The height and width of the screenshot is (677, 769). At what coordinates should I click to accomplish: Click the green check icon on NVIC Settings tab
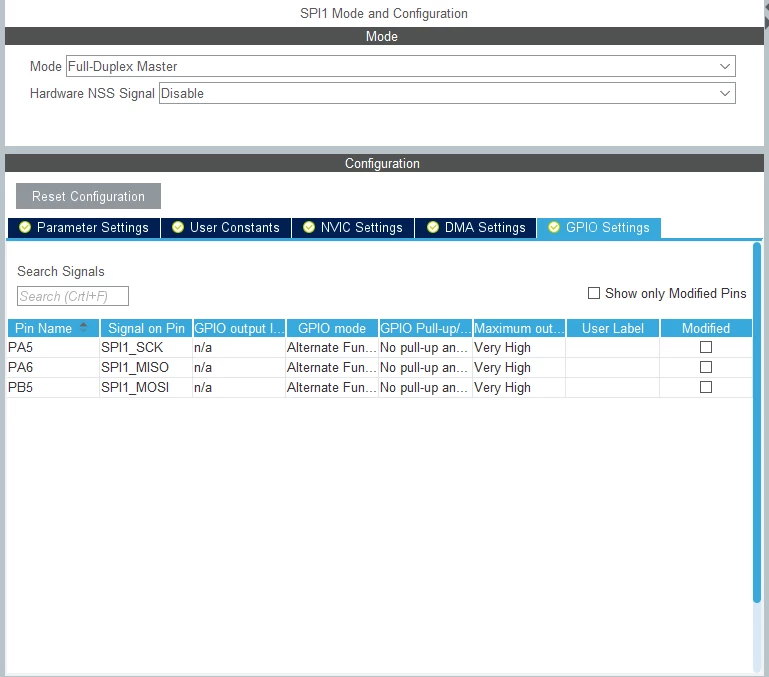click(309, 228)
